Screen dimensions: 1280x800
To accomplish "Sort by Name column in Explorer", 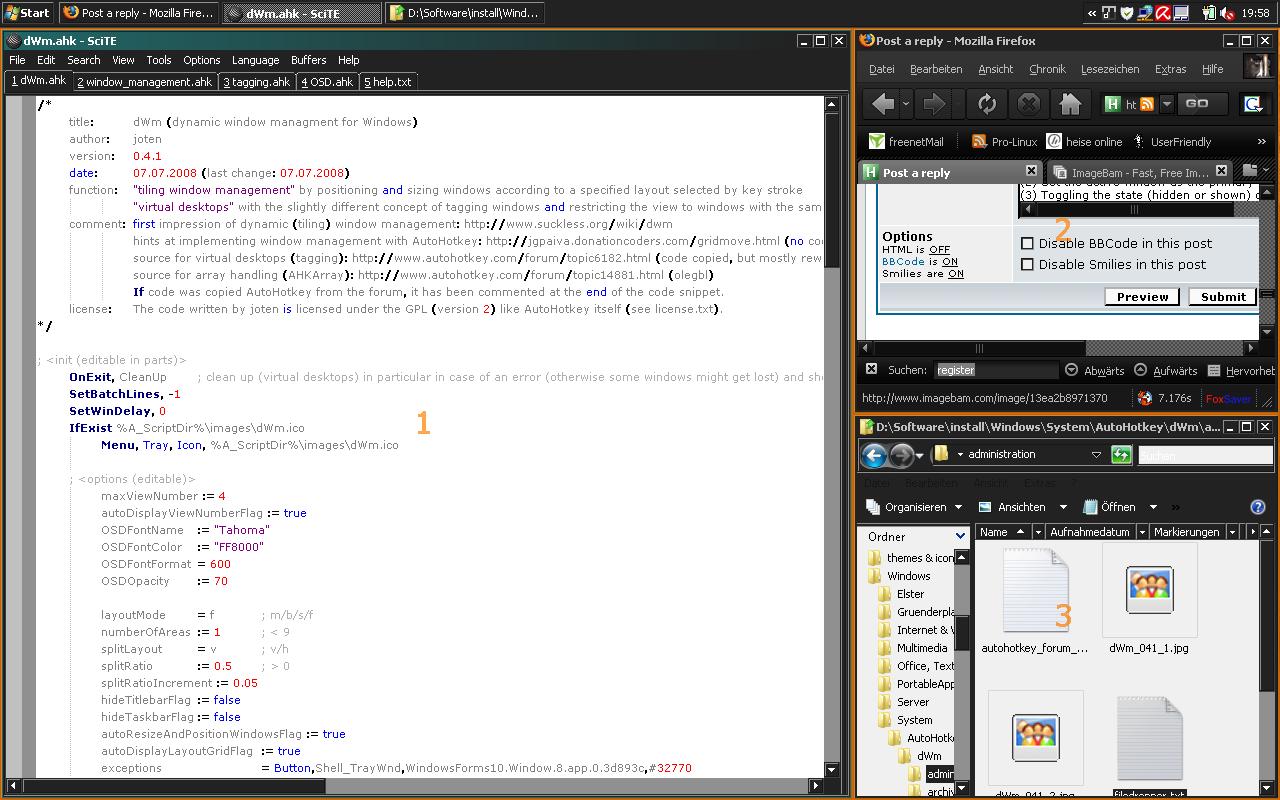I will pyautogui.click(x=1003, y=532).
